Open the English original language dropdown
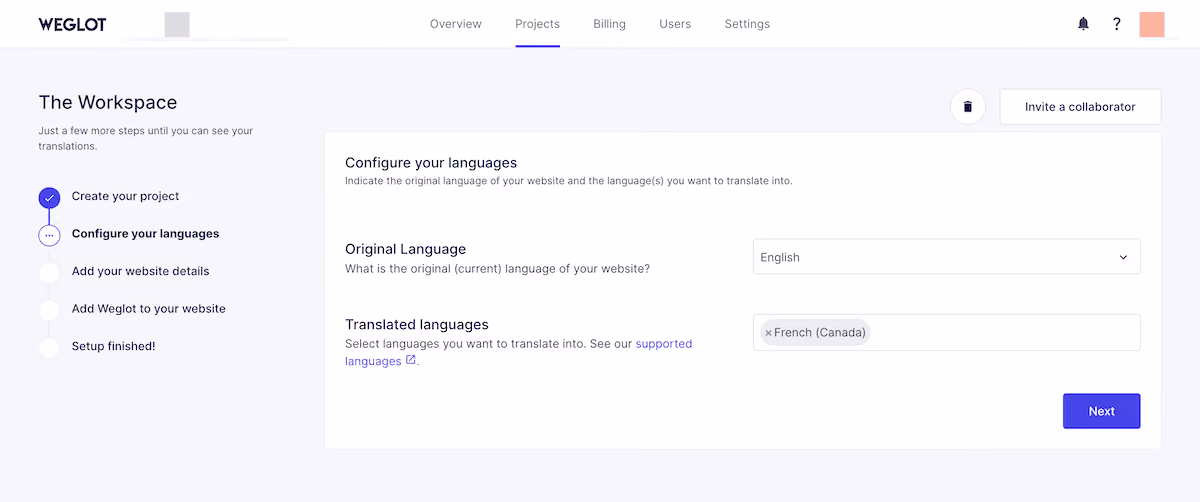 [946, 257]
